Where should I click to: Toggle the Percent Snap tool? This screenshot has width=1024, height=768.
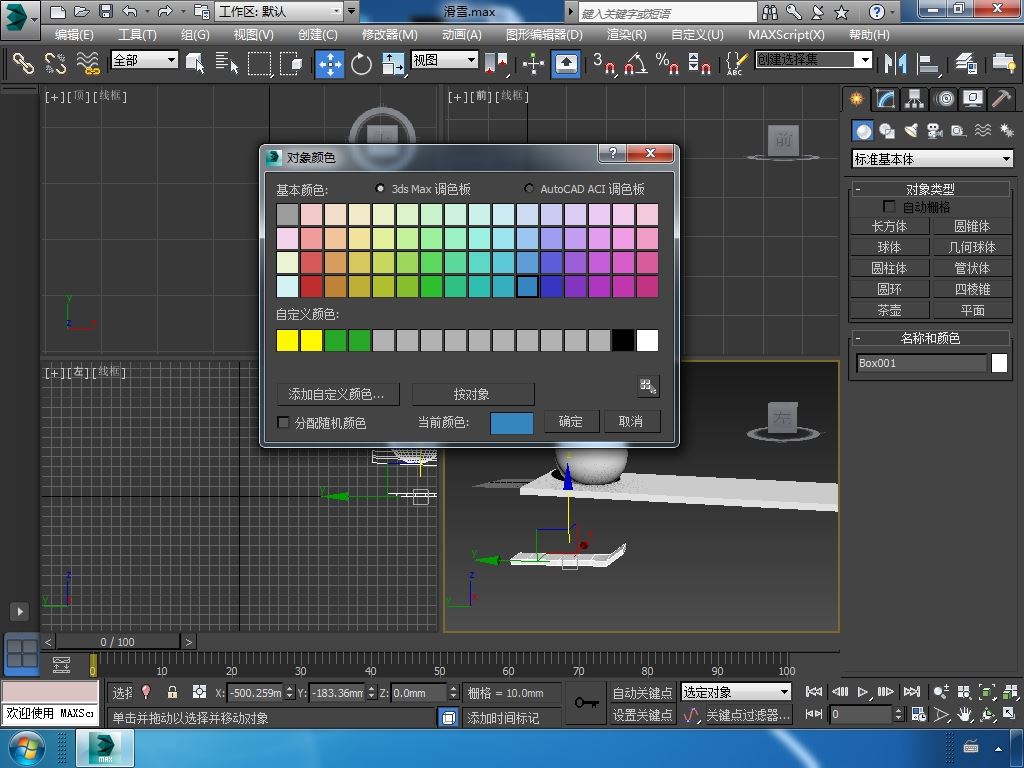(x=667, y=63)
